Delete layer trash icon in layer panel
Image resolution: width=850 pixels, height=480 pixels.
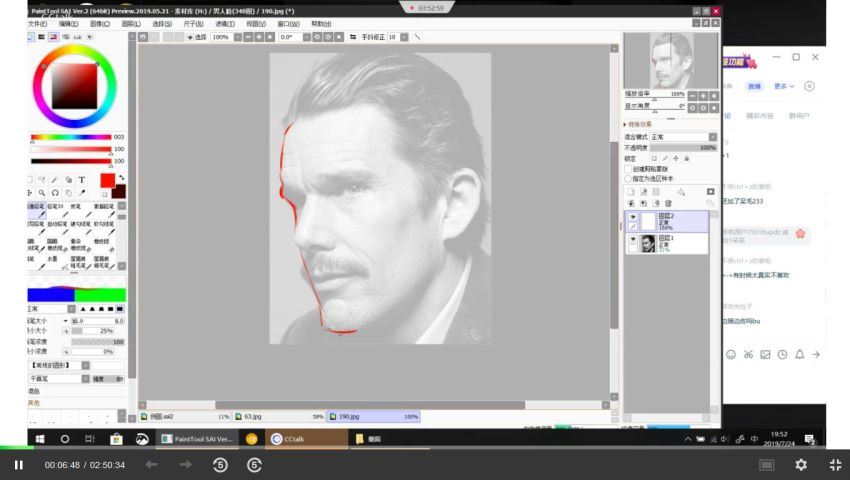coord(668,203)
